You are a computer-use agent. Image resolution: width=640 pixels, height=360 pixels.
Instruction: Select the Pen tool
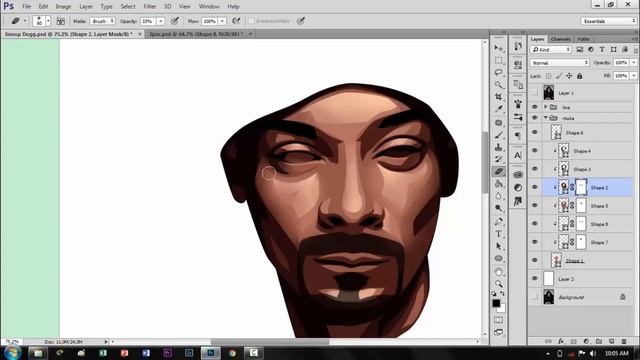click(x=498, y=222)
